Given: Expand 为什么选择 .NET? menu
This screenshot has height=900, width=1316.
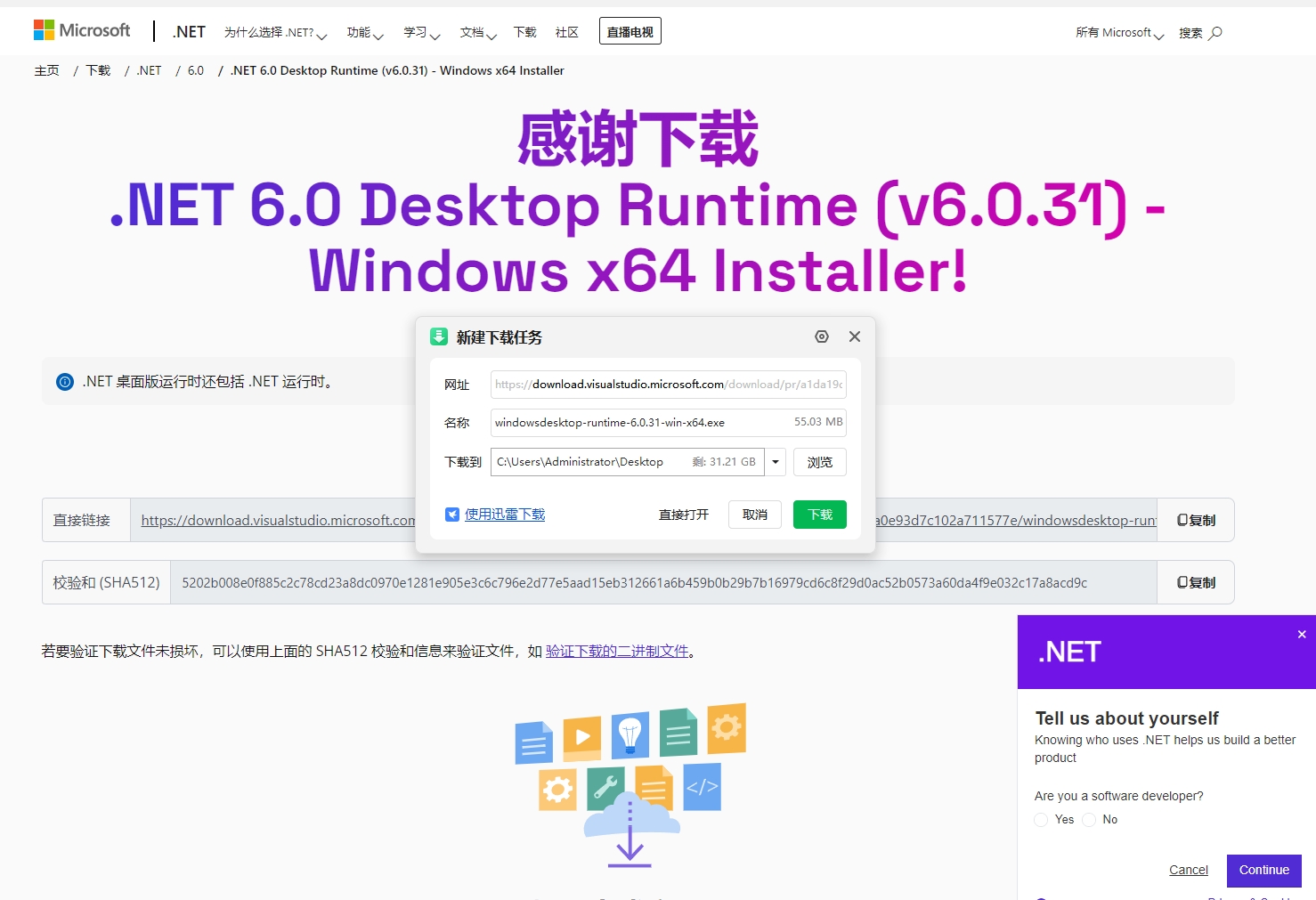Looking at the screenshot, I should click(276, 33).
